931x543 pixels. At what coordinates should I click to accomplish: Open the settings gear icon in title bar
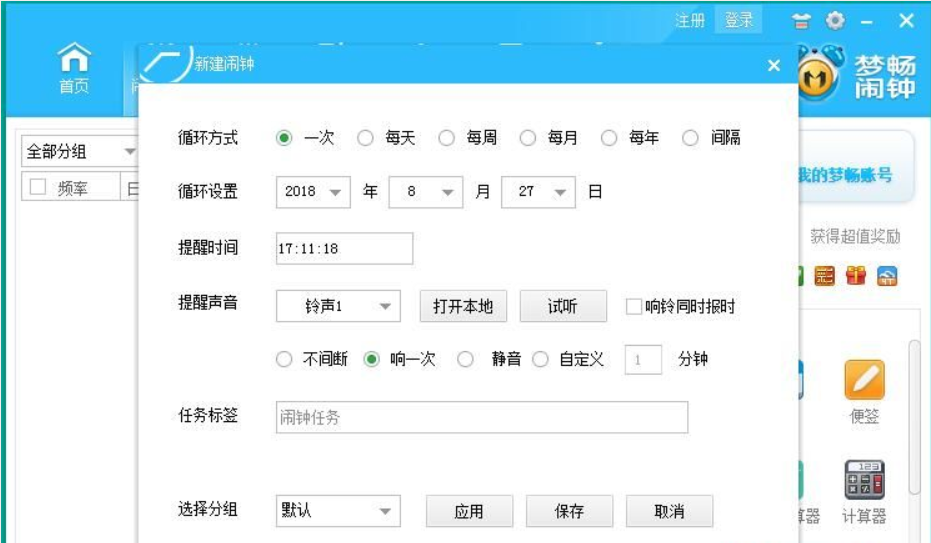(x=835, y=21)
